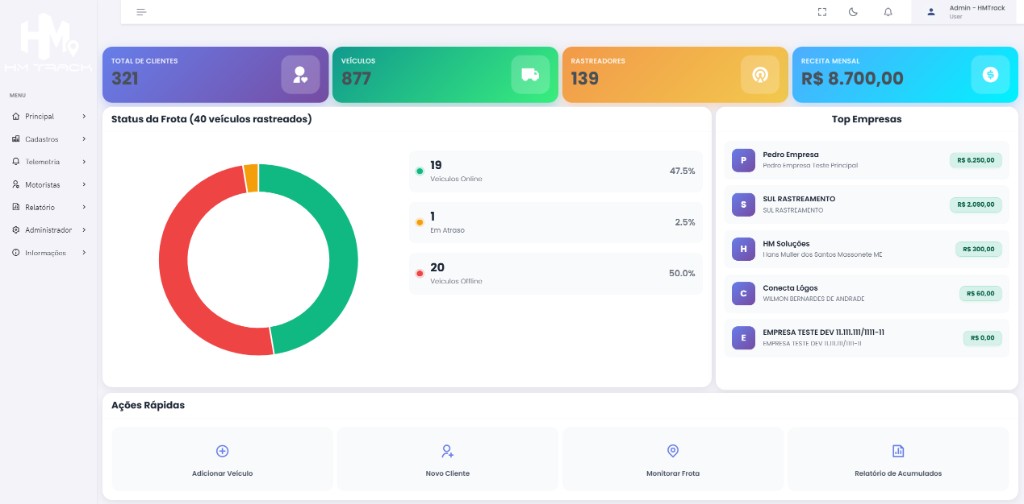
Task: Click the home icon beside Principal
Action: click(16, 116)
